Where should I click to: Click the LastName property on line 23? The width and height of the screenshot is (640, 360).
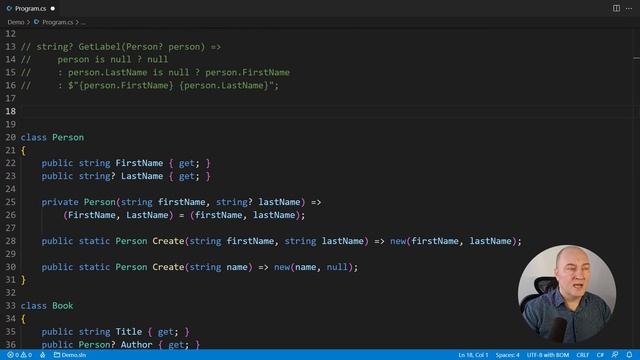click(142, 176)
